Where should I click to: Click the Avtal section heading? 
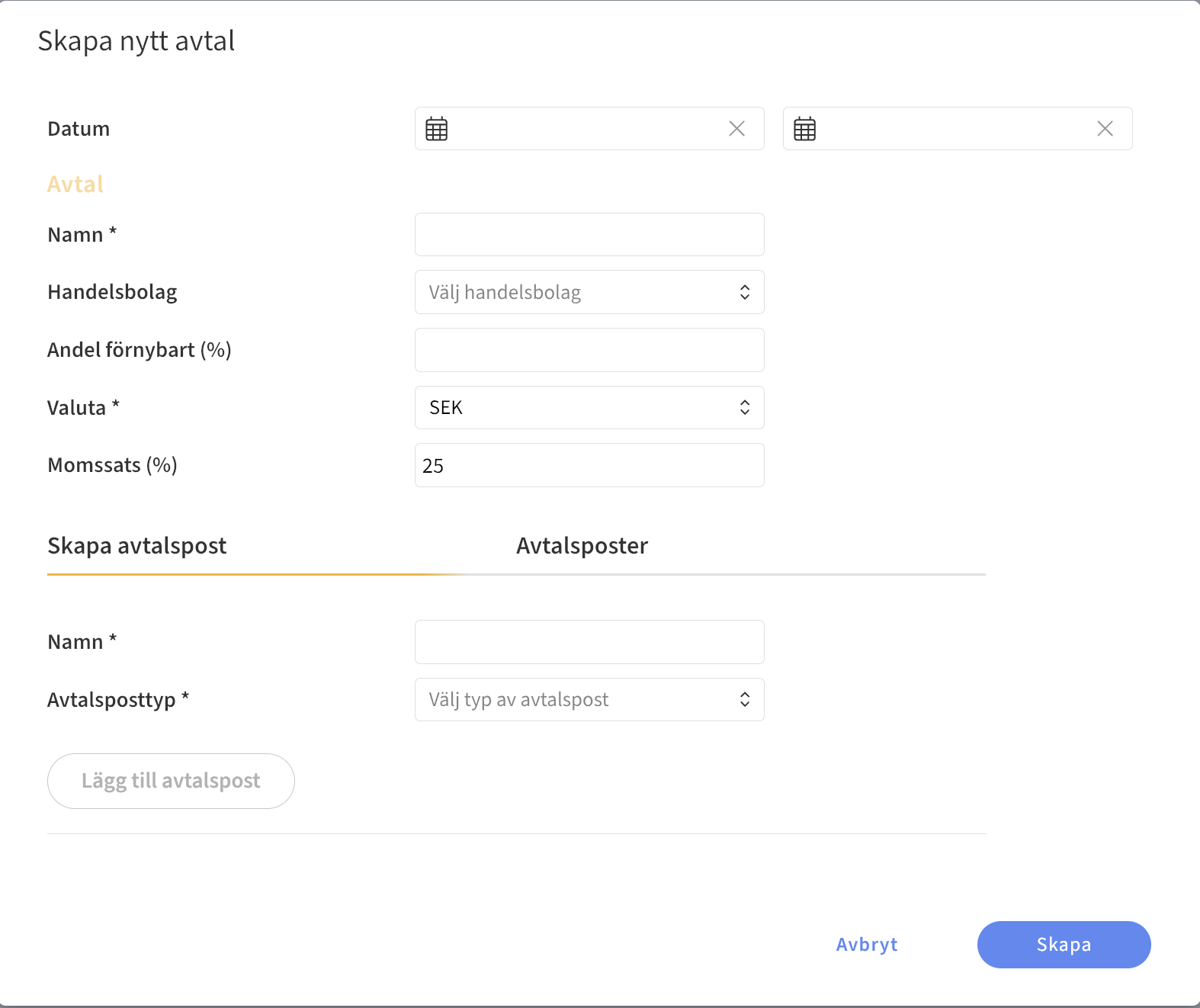coord(75,185)
